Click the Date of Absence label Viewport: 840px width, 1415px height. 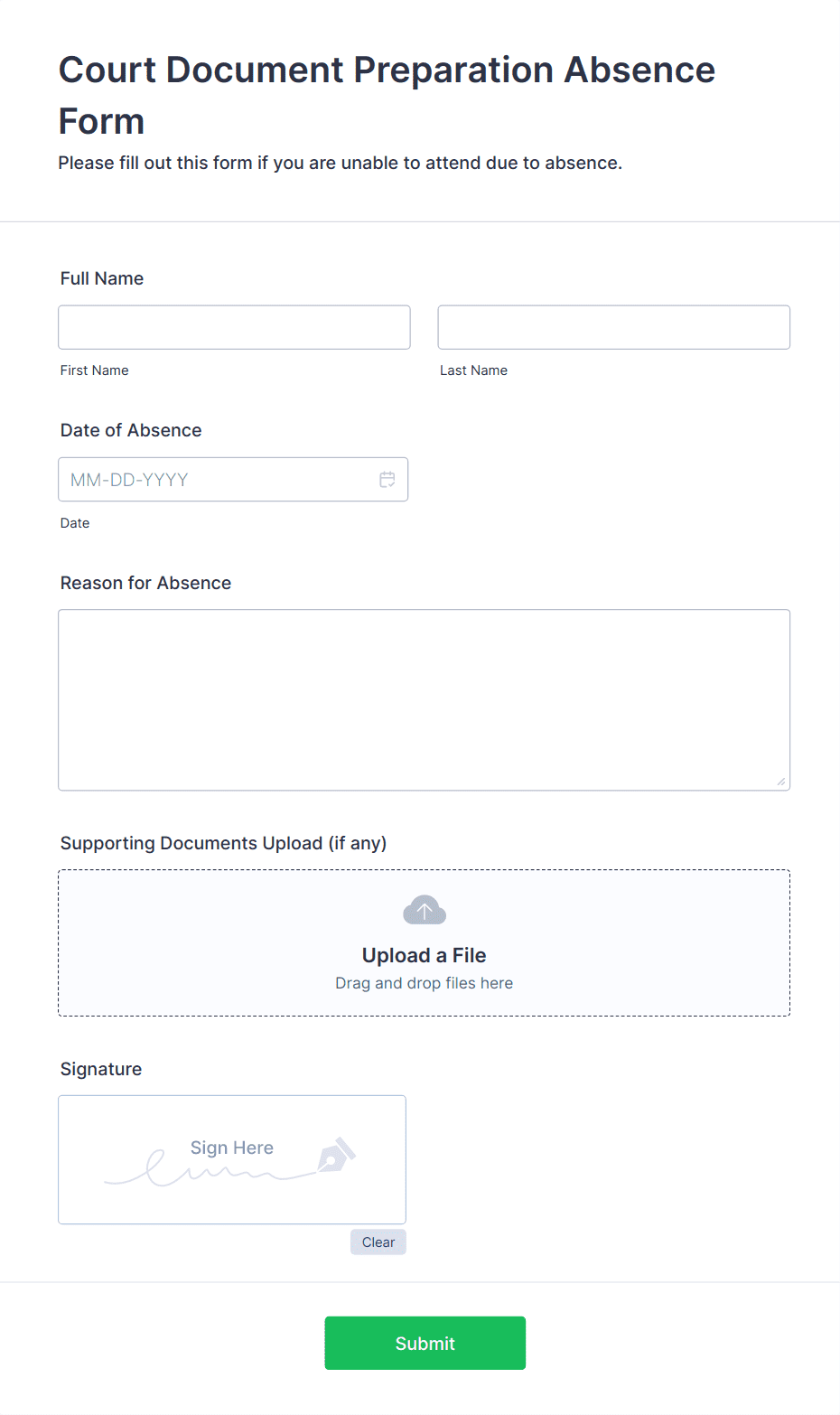point(131,430)
